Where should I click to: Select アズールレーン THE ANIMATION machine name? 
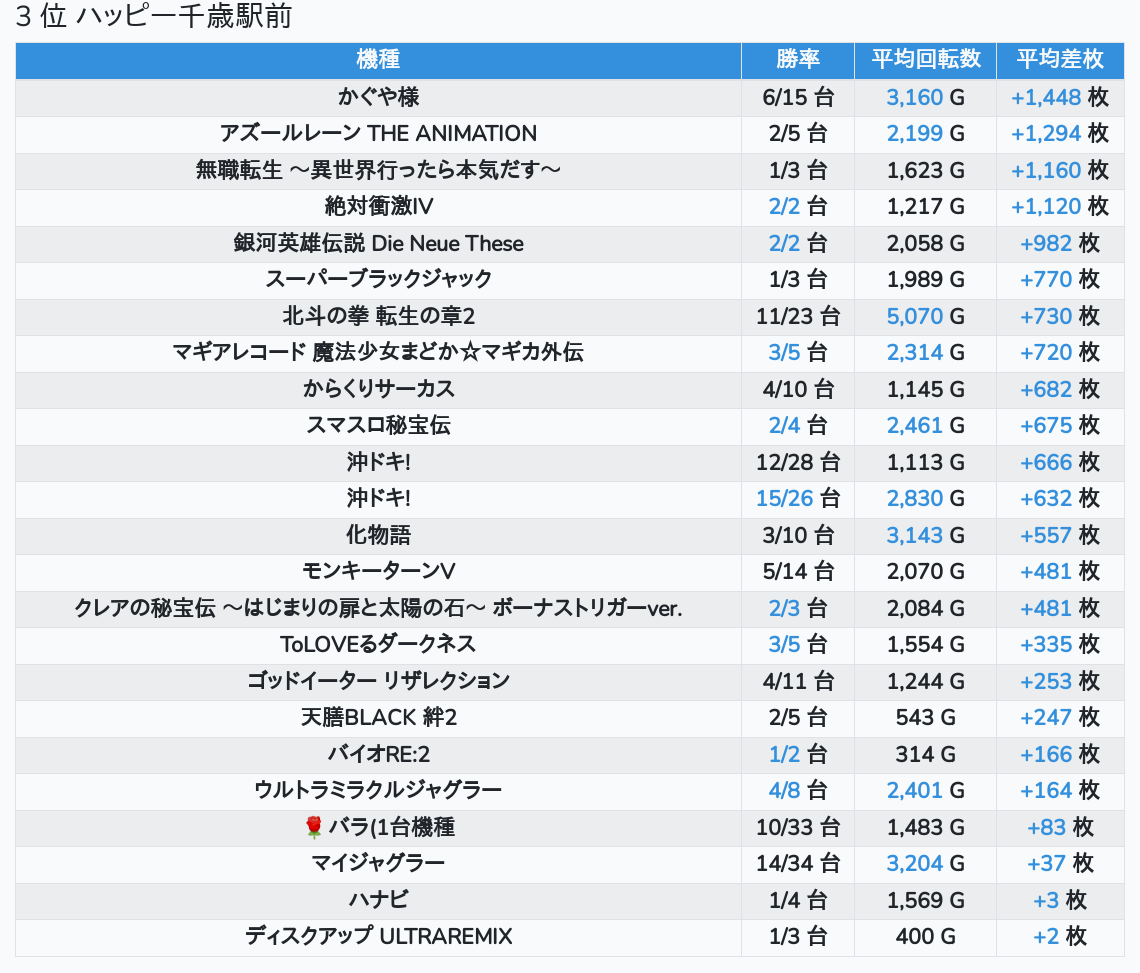pyautogui.click(x=378, y=134)
